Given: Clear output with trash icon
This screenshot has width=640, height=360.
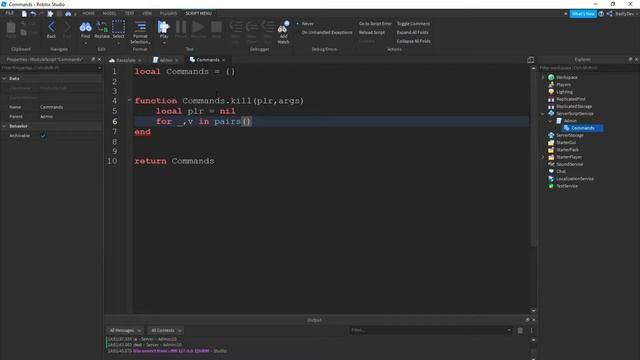Looking at the screenshot, I should (x=520, y=331).
